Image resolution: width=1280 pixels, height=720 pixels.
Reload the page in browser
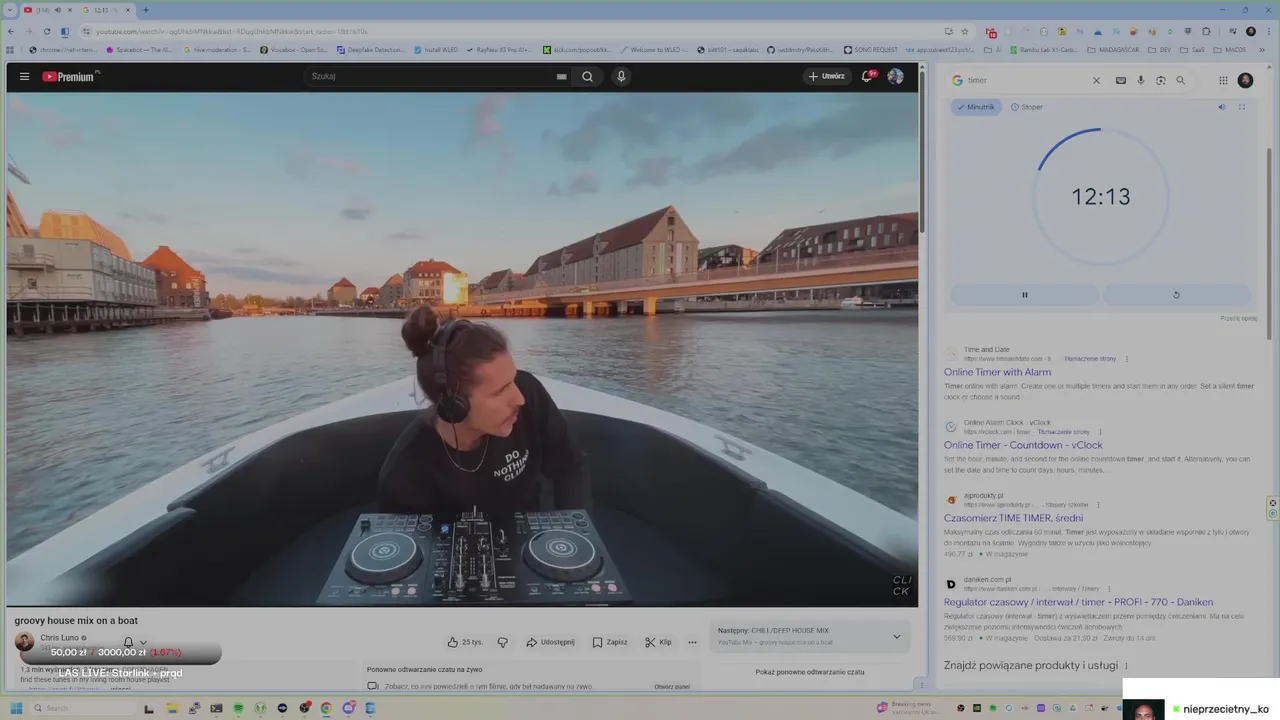pyautogui.click(x=46, y=32)
